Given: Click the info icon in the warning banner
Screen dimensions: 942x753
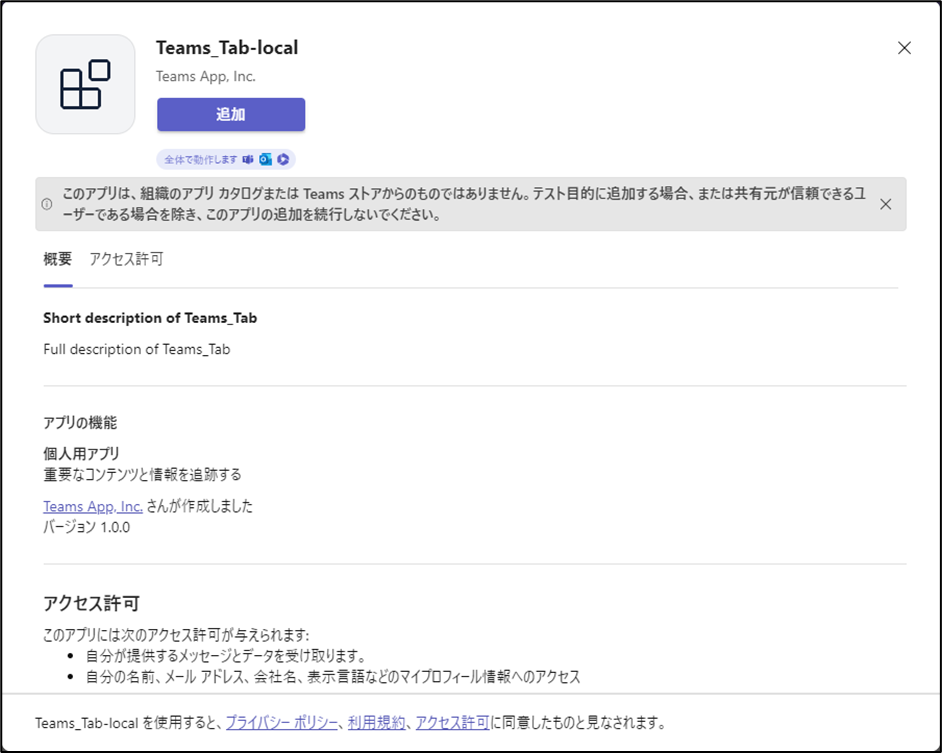Looking at the screenshot, I should 47,204.
